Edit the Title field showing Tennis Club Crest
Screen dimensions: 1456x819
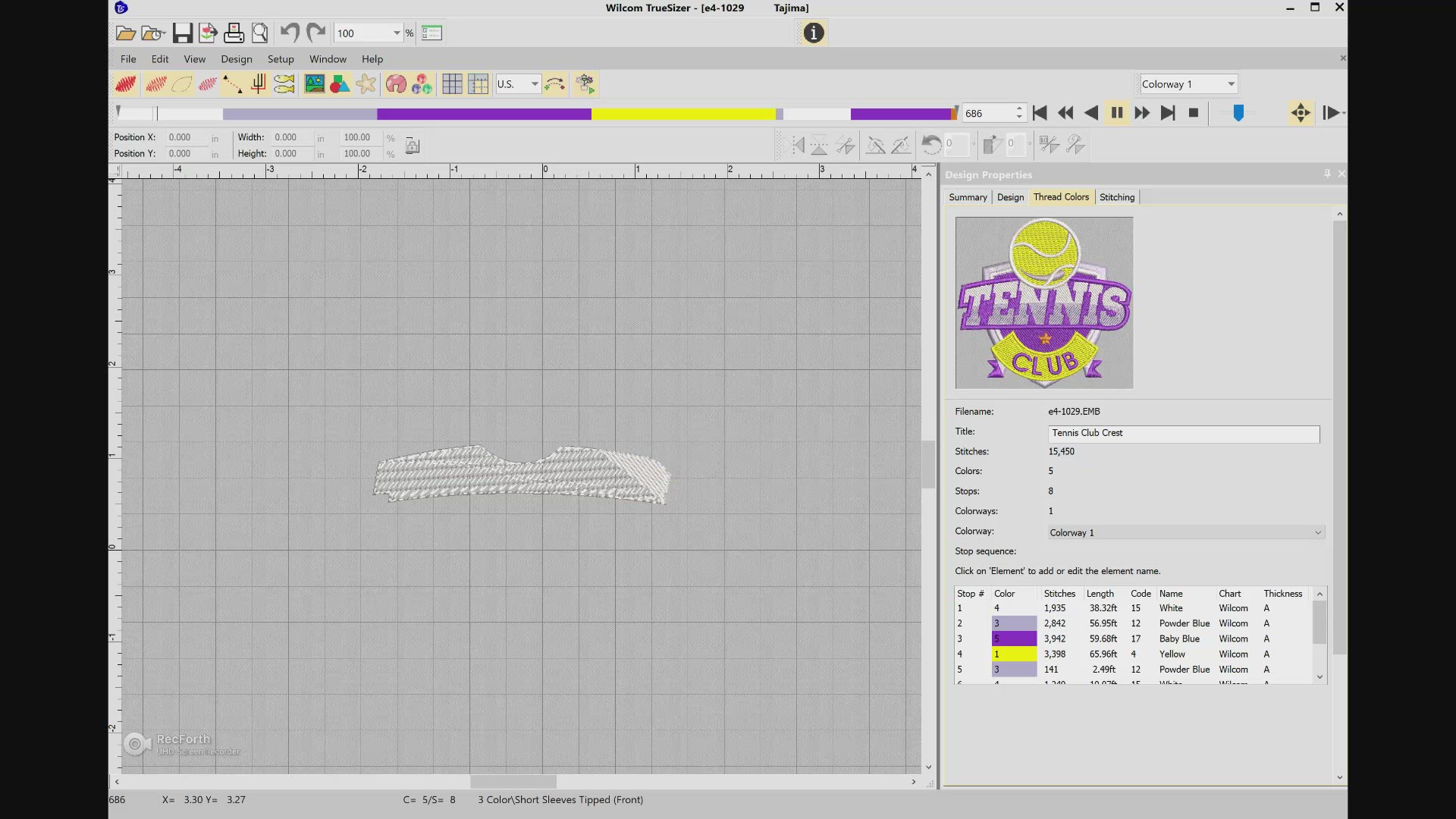[x=1182, y=433]
